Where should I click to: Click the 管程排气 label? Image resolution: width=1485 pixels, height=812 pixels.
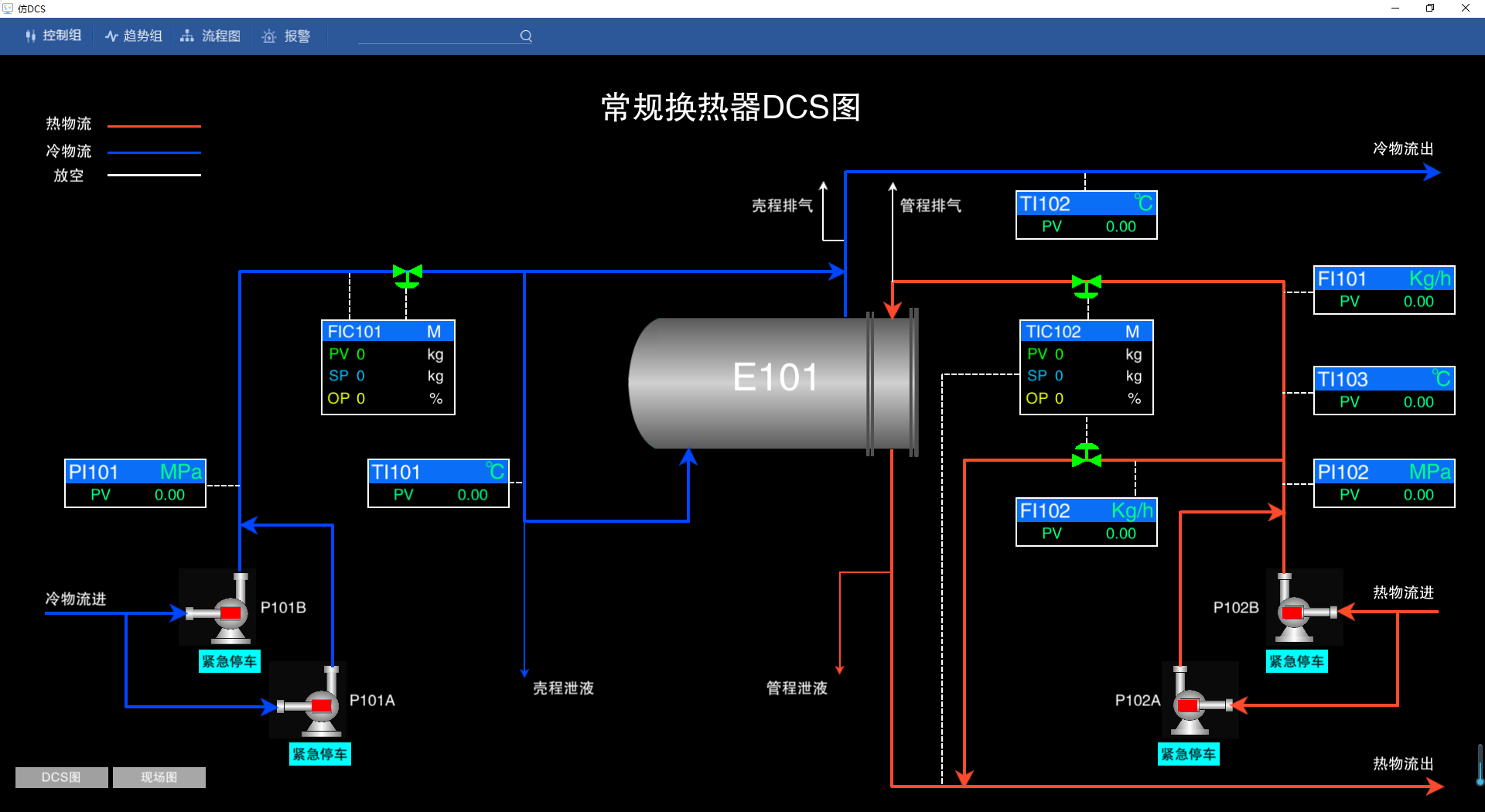point(930,206)
